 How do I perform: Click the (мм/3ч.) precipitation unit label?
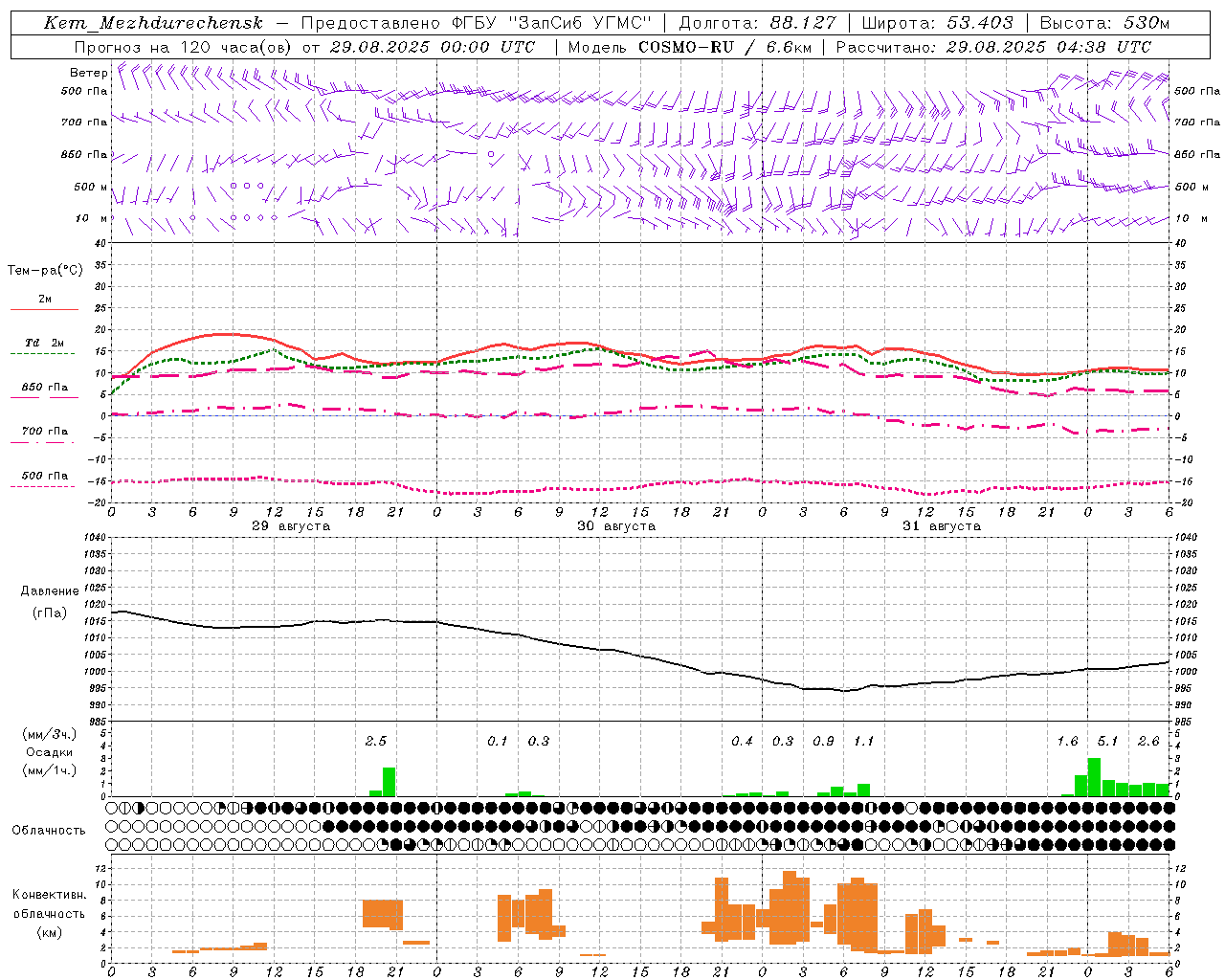[50, 735]
